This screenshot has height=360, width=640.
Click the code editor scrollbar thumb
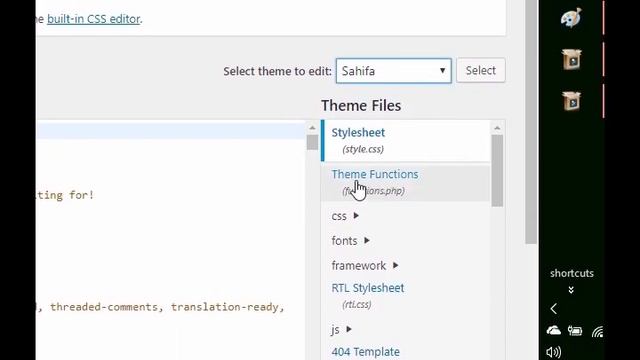[x=312, y=142]
